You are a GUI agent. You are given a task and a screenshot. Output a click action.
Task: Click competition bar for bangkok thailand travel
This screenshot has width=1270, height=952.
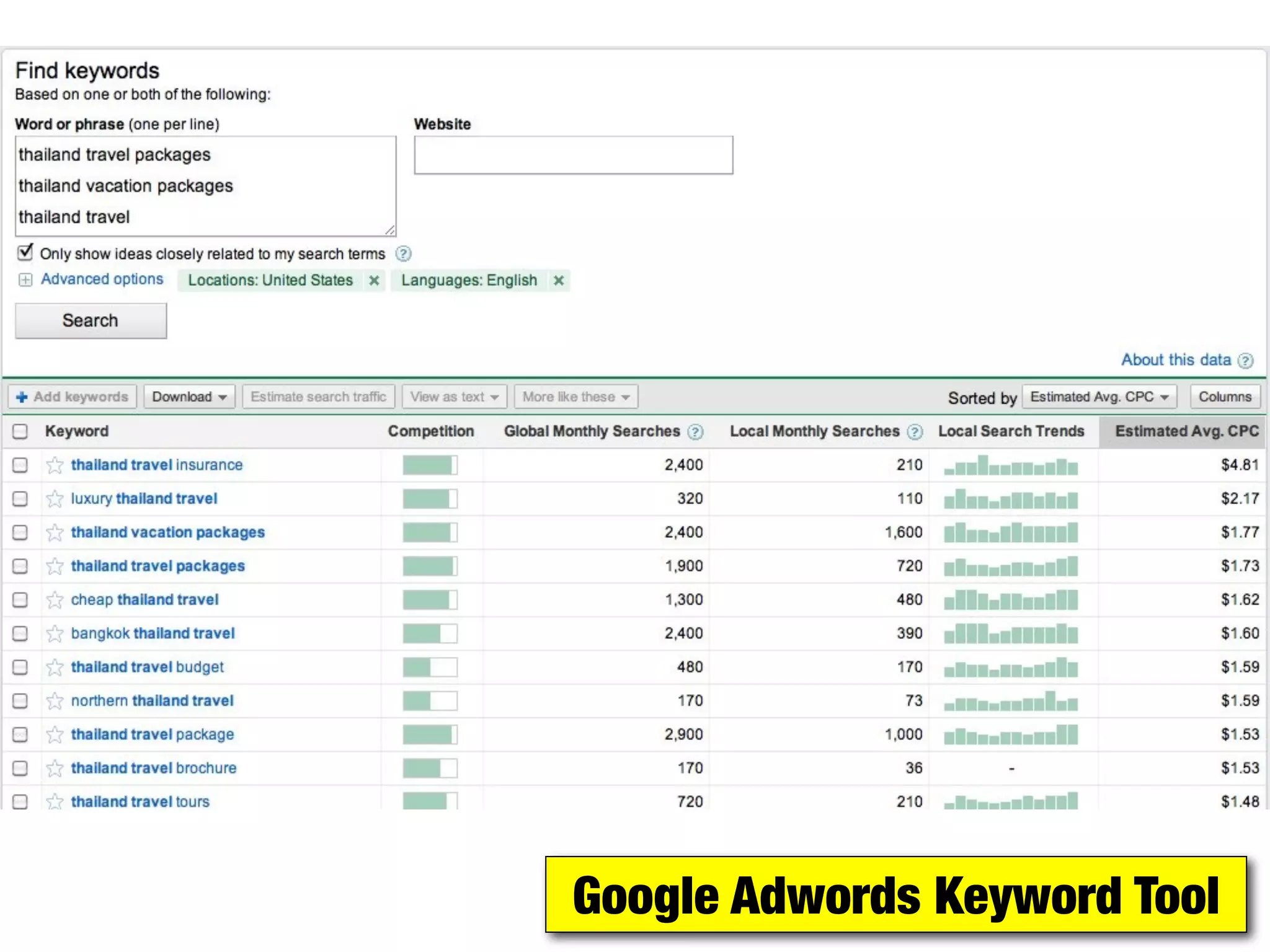tap(430, 633)
